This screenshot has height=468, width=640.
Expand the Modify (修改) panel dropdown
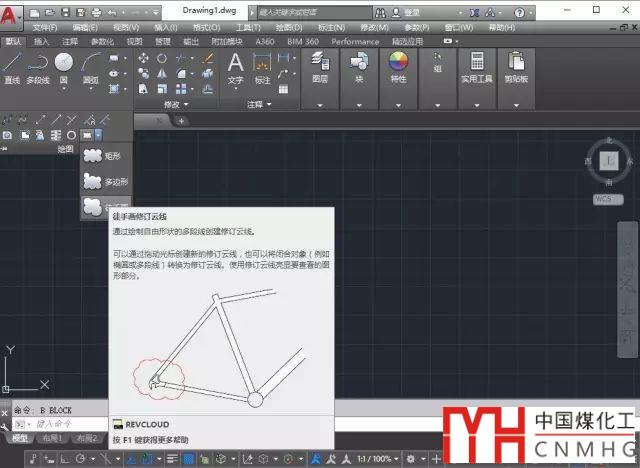pyautogui.click(x=176, y=104)
